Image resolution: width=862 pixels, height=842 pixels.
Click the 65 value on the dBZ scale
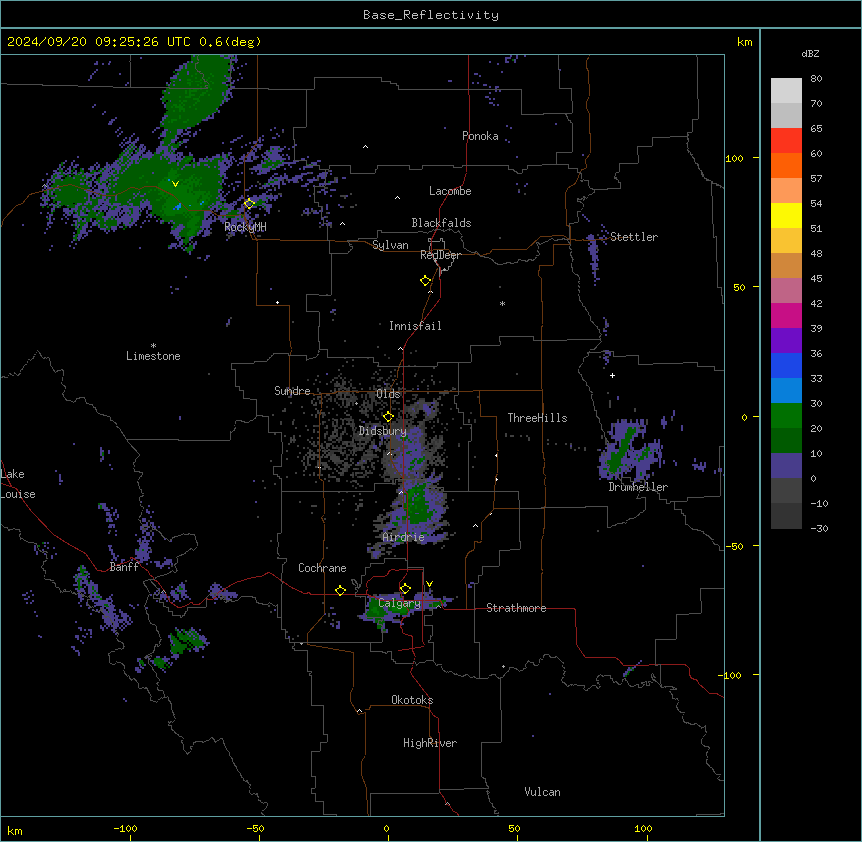pyautogui.click(x=816, y=129)
